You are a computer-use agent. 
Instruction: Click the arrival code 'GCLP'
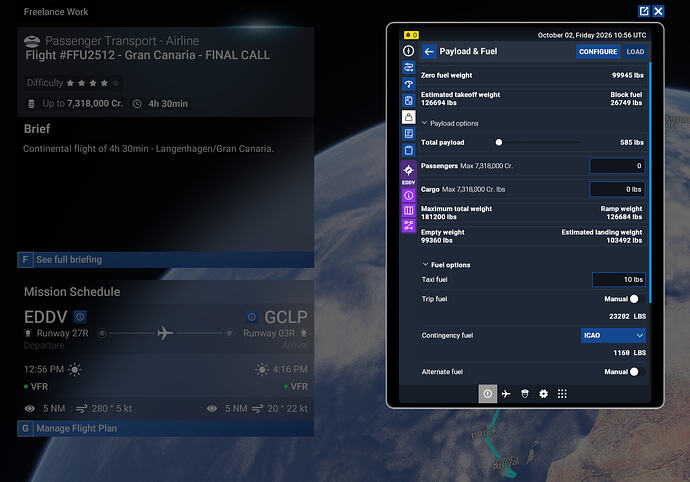click(x=286, y=316)
